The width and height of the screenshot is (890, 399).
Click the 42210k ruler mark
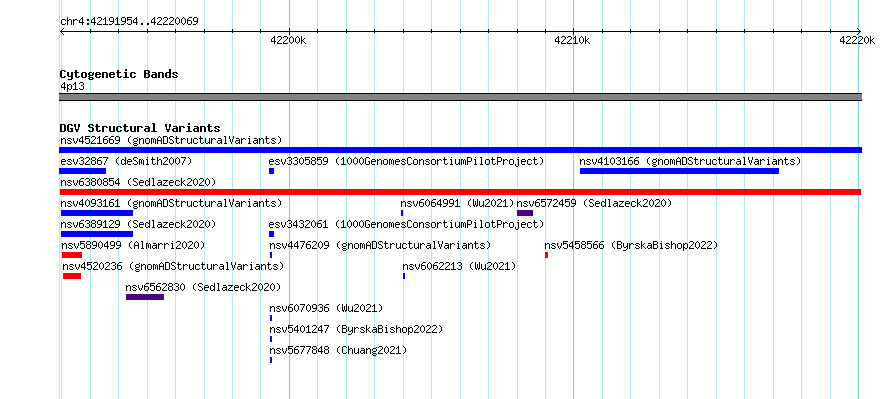pos(573,40)
